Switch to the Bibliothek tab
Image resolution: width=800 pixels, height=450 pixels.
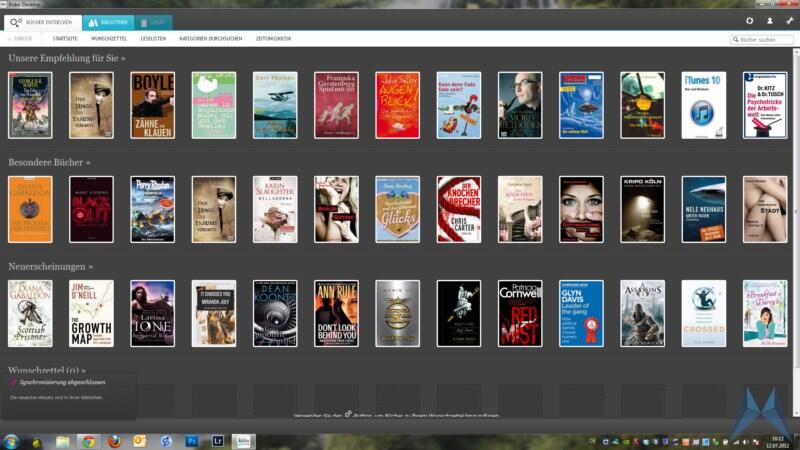tap(108, 22)
